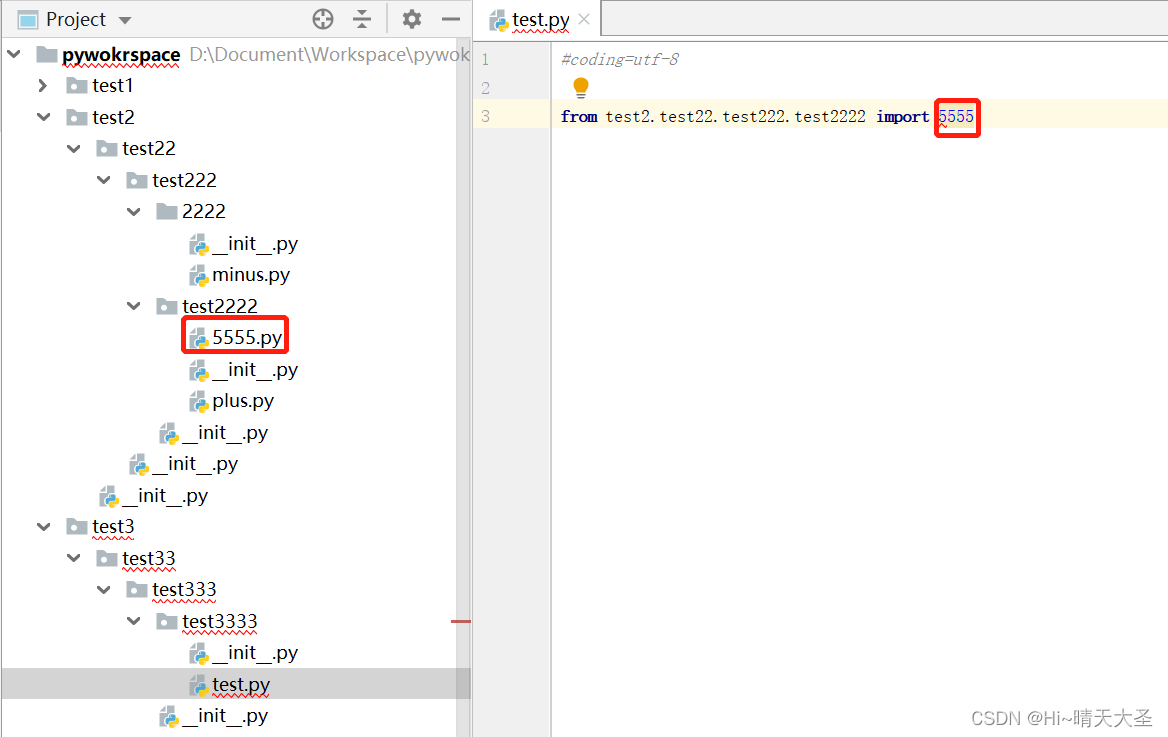The image size is (1168, 737).
Task: Collapse the 2222 folder chevron
Action: pyautogui.click(x=133, y=212)
